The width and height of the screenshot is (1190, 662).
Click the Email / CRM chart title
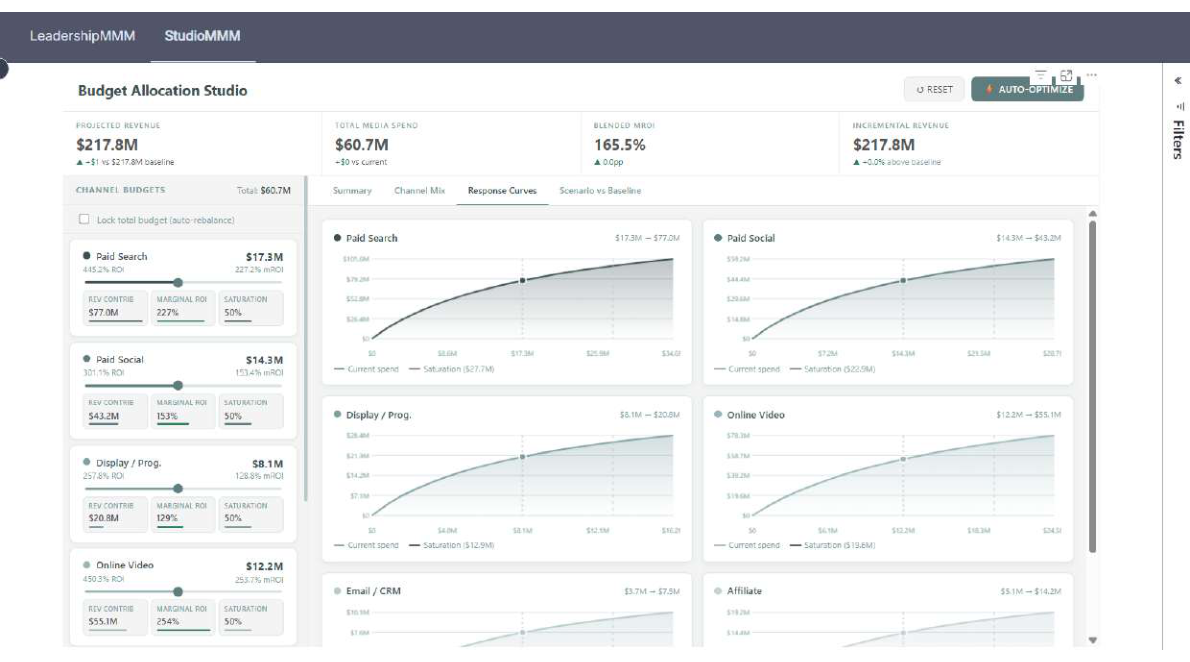click(373, 591)
